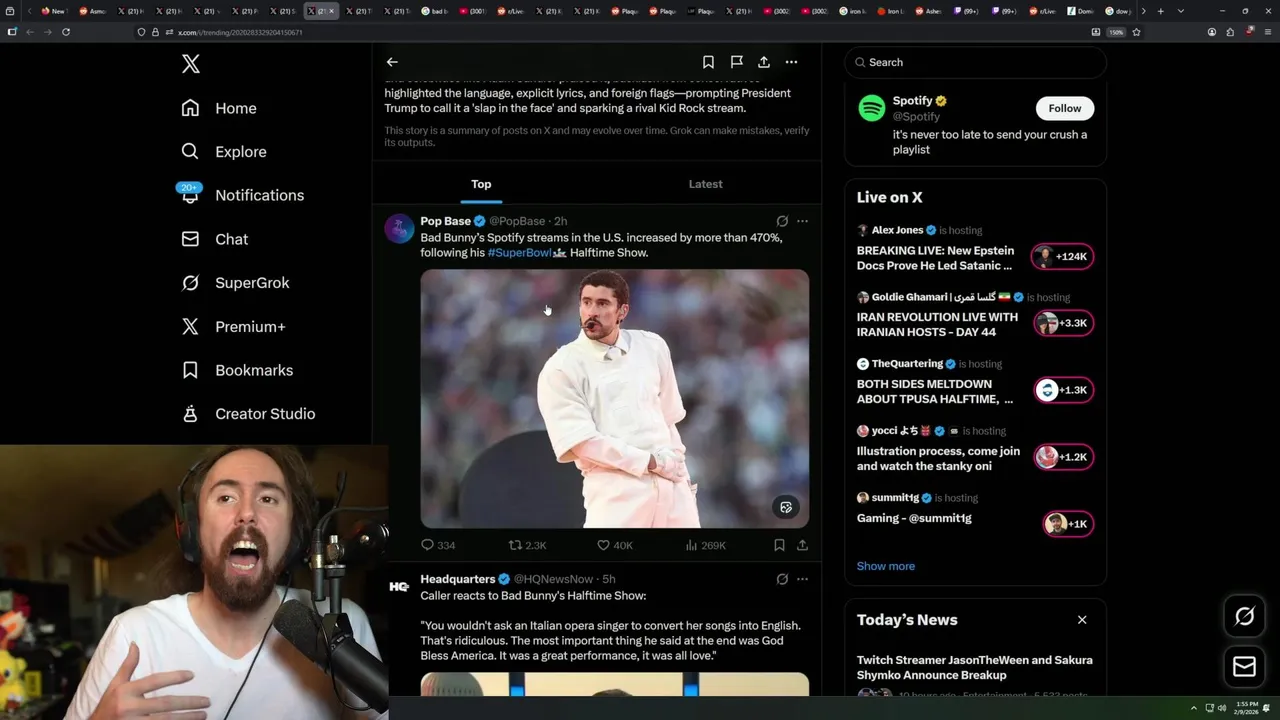
Task: Click the 150% zoom indicator in address bar
Action: (x=1116, y=32)
